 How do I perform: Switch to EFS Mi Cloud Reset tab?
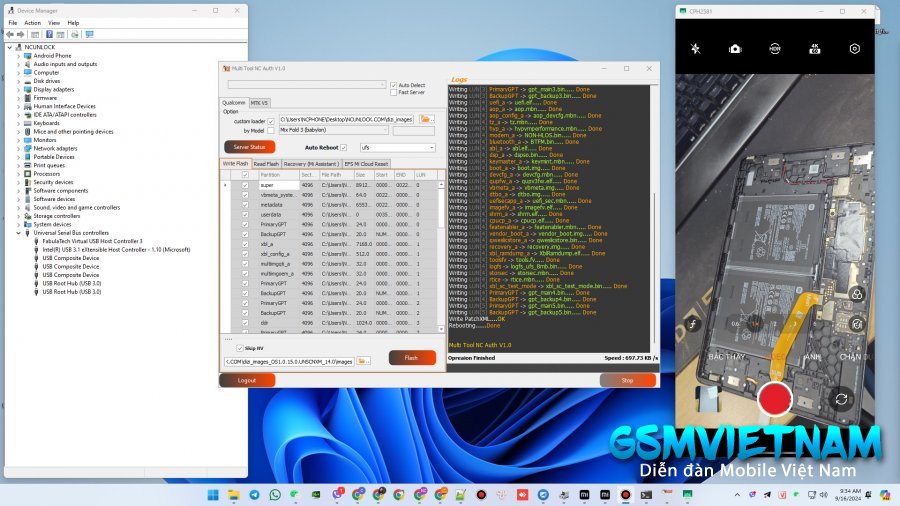pos(366,164)
